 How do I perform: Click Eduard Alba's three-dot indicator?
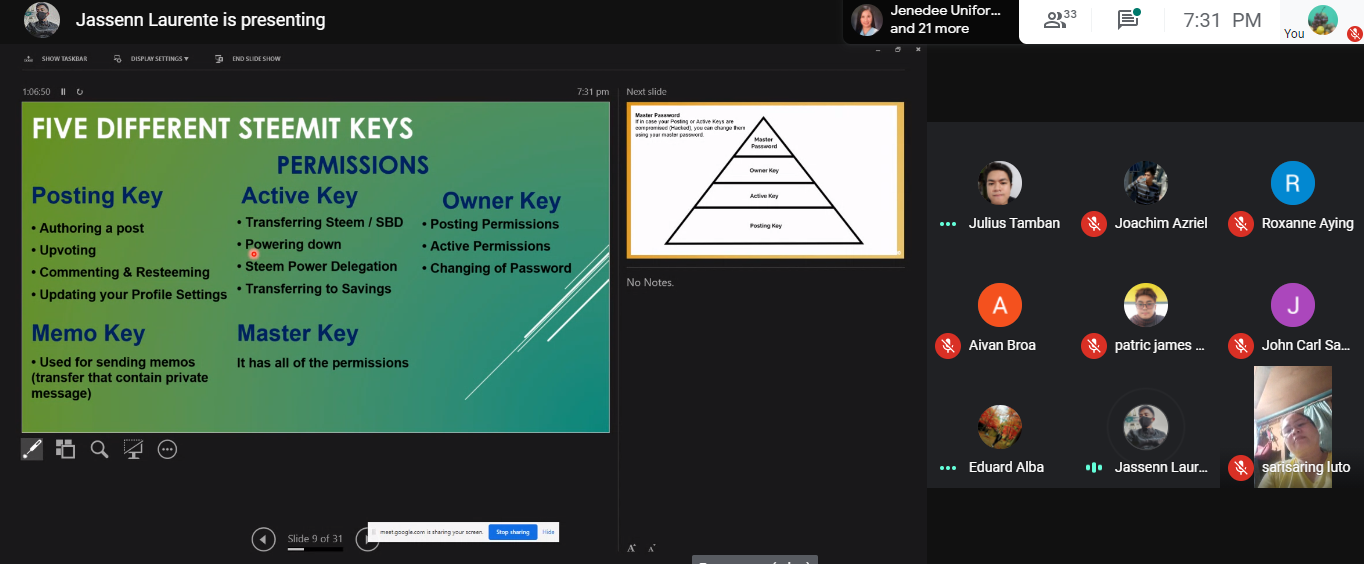[948, 468]
